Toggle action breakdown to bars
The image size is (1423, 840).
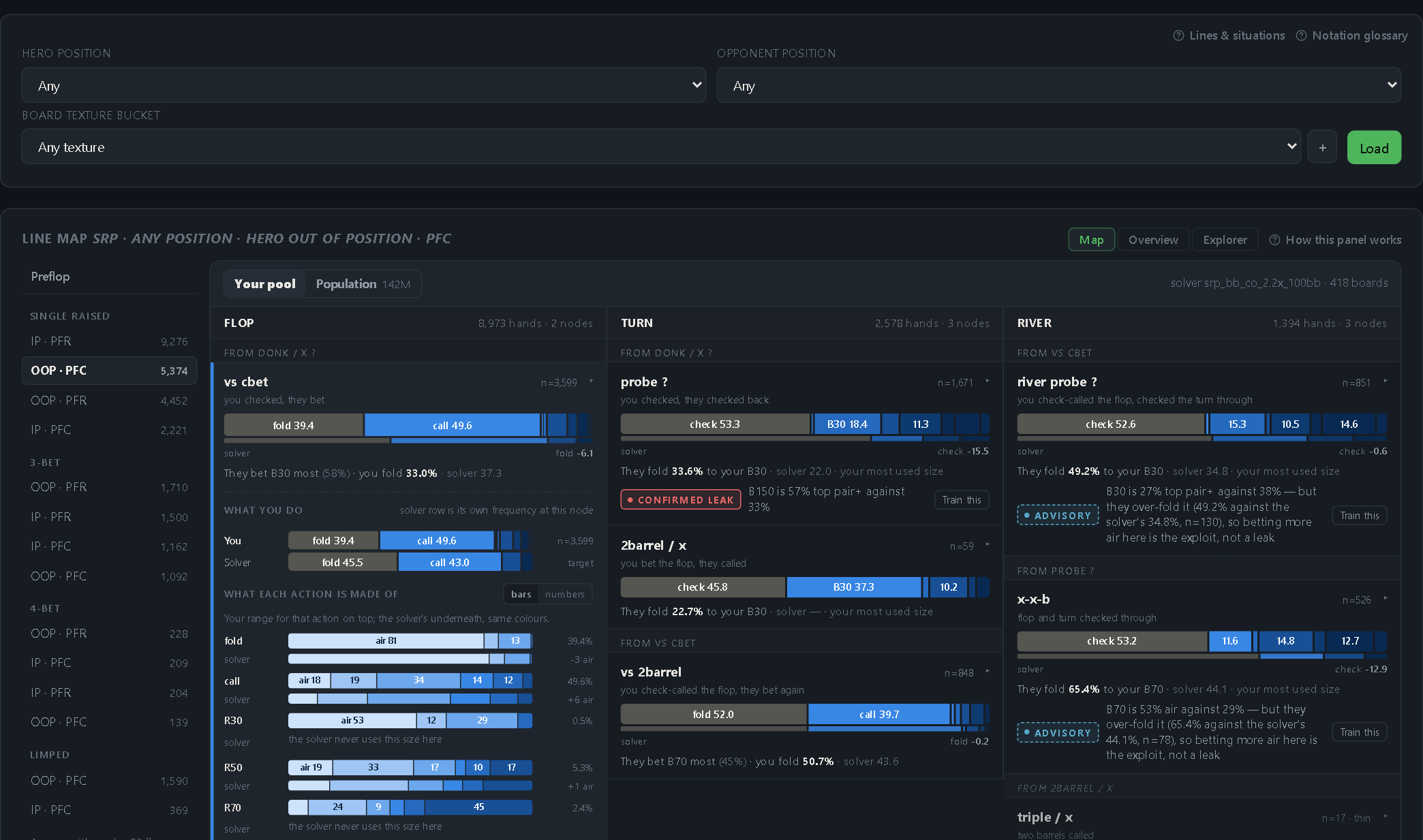coord(521,594)
